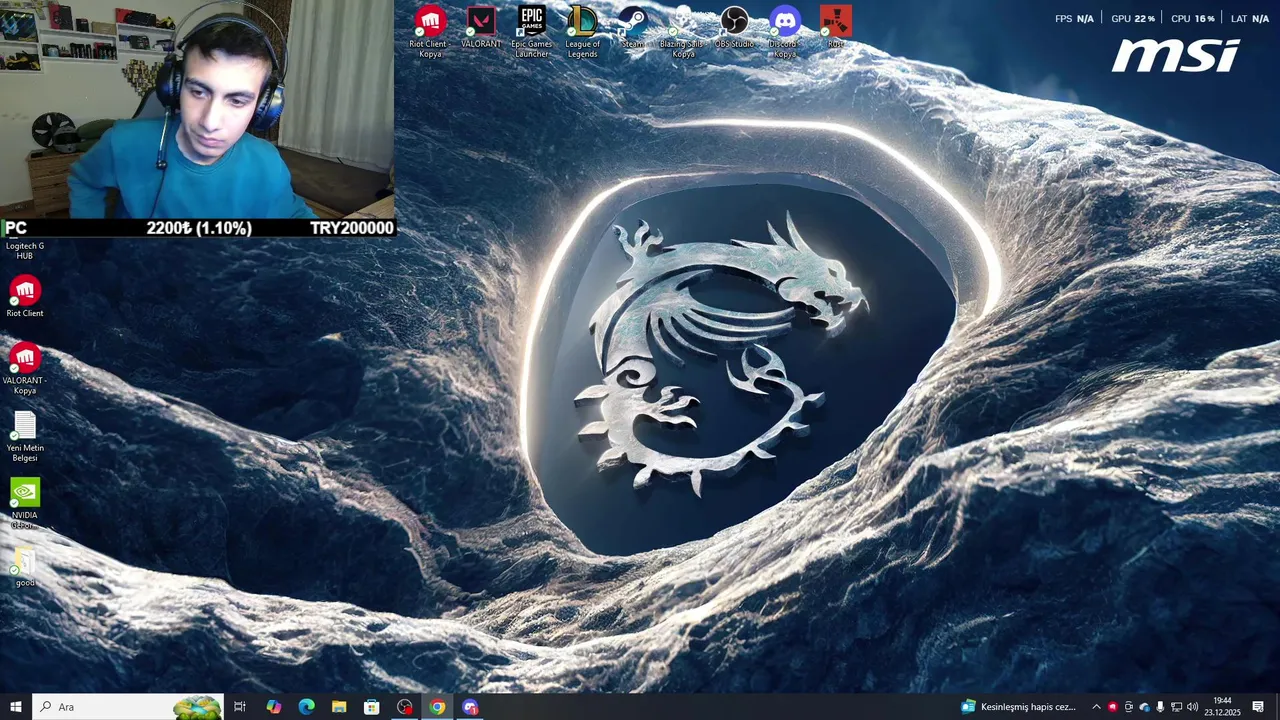Open the notification Action Center

1258,707
